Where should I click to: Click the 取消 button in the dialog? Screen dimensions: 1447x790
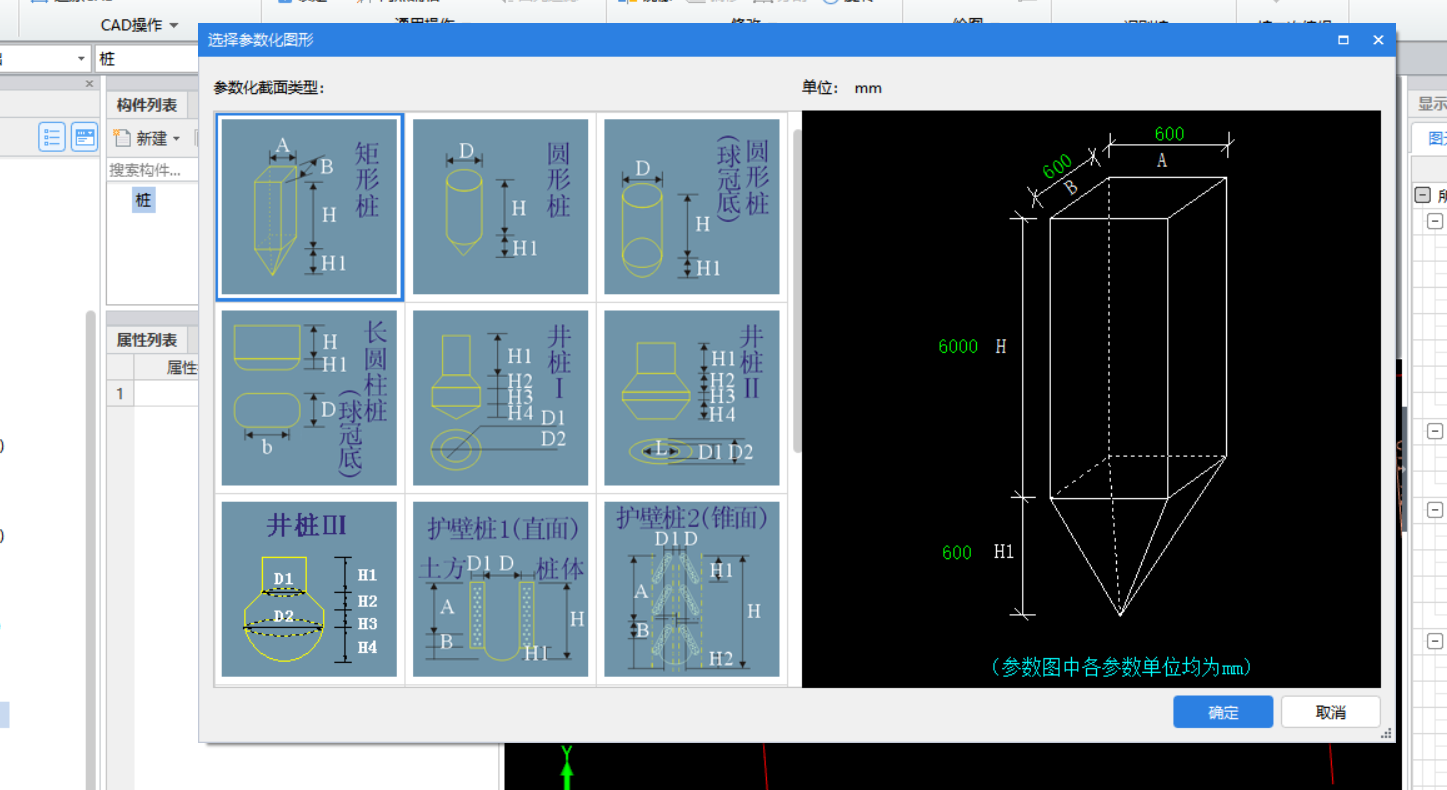click(x=1331, y=712)
